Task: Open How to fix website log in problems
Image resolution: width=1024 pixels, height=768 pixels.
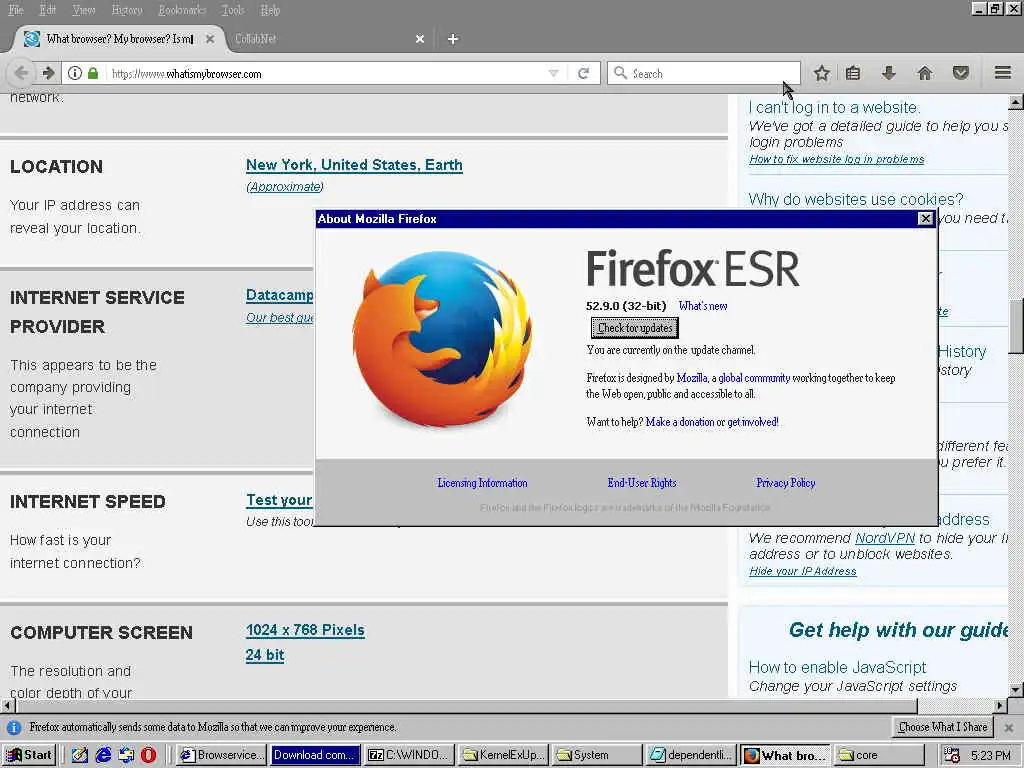Action: [837, 159]
